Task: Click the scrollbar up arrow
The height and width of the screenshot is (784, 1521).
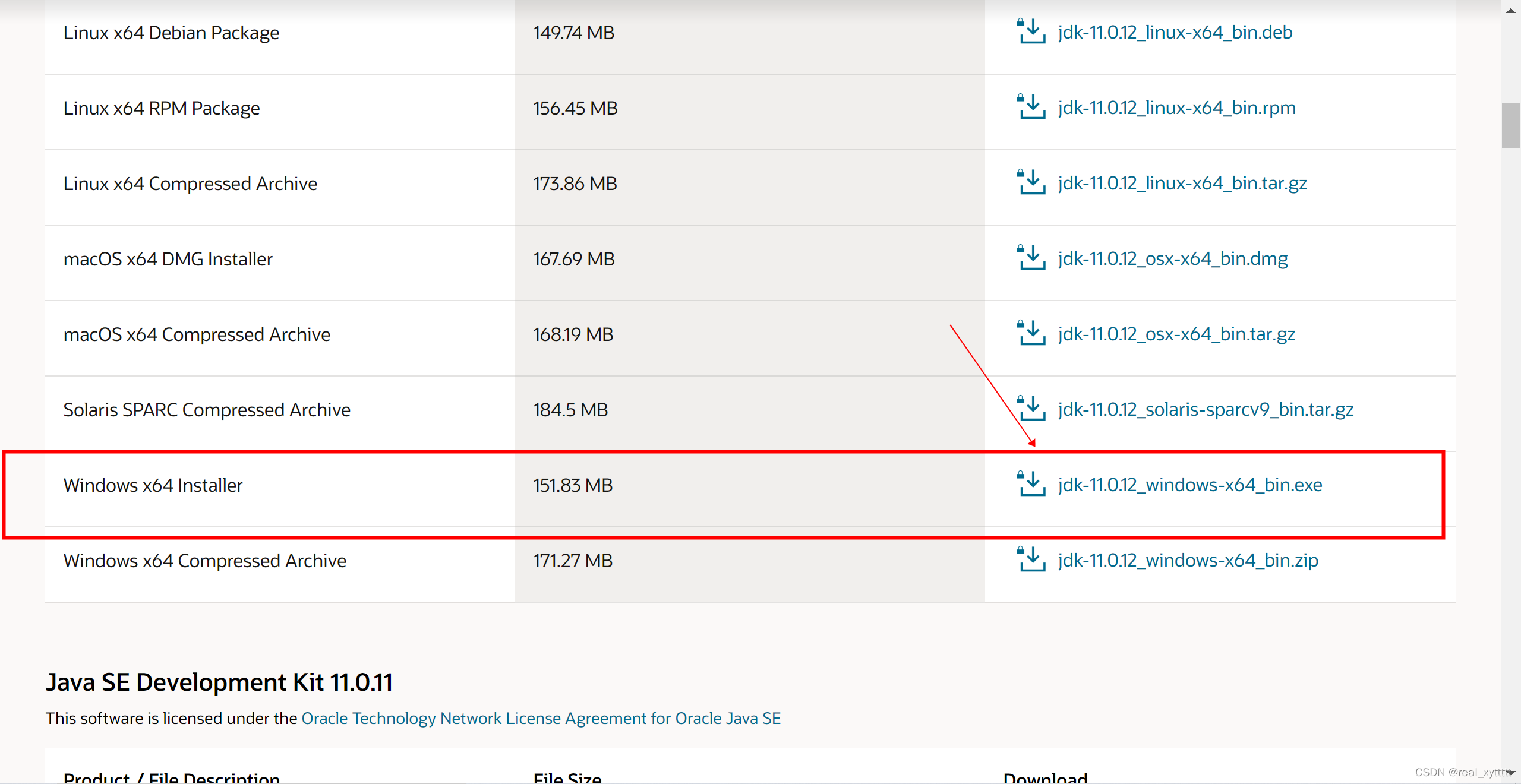Action: (x=1510, y=10)
